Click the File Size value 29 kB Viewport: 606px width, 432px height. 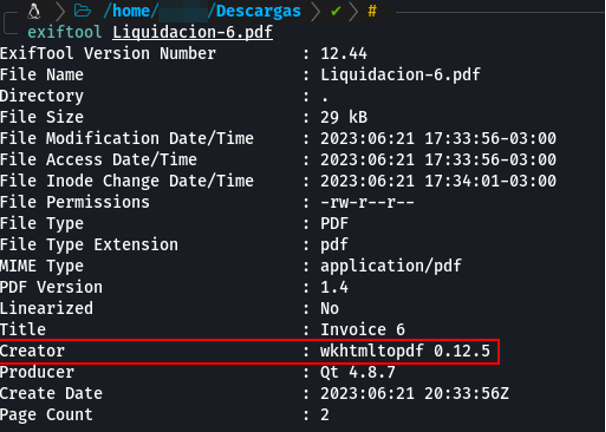345,117
